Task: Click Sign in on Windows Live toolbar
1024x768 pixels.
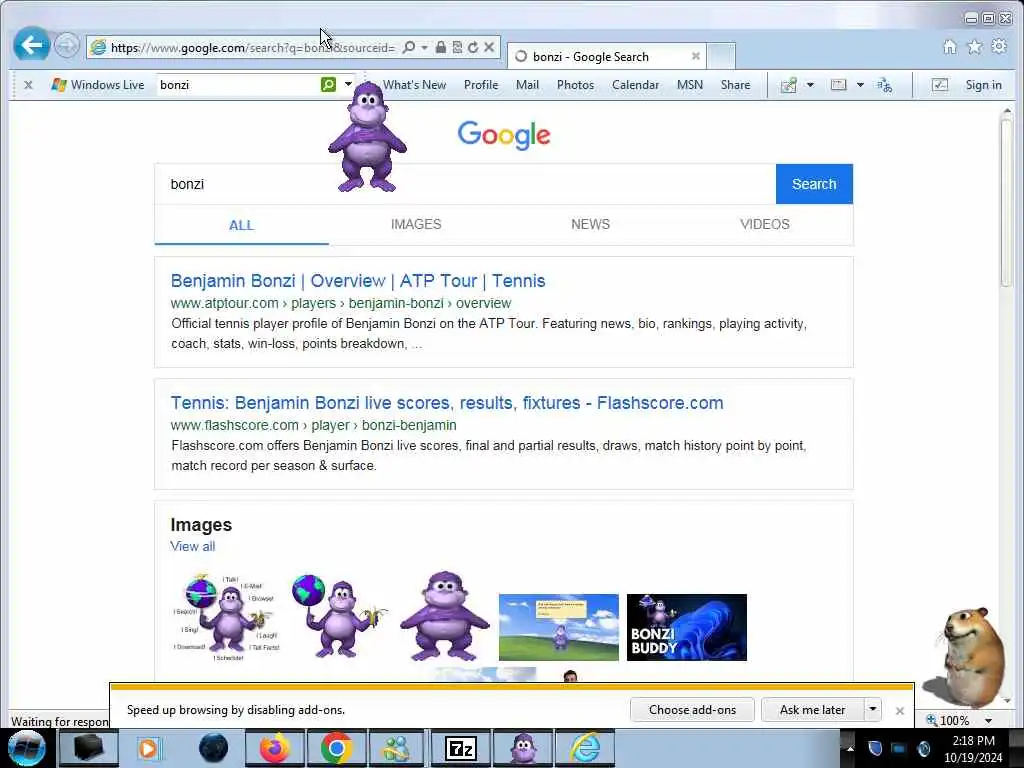Action: click(984, 85)
